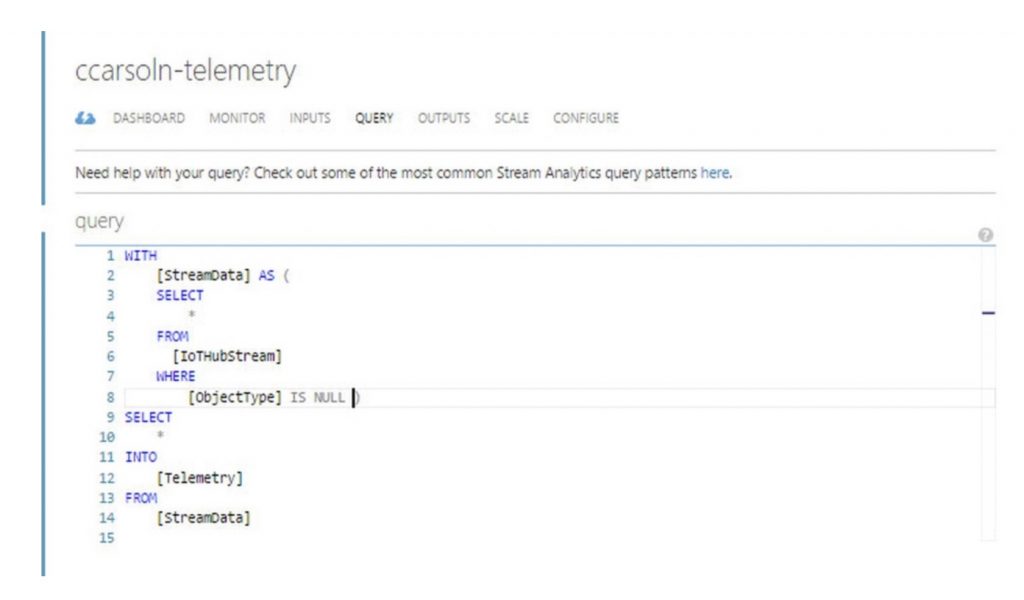Click [StreamData] AS on line 2

click(x=216, y=276)
